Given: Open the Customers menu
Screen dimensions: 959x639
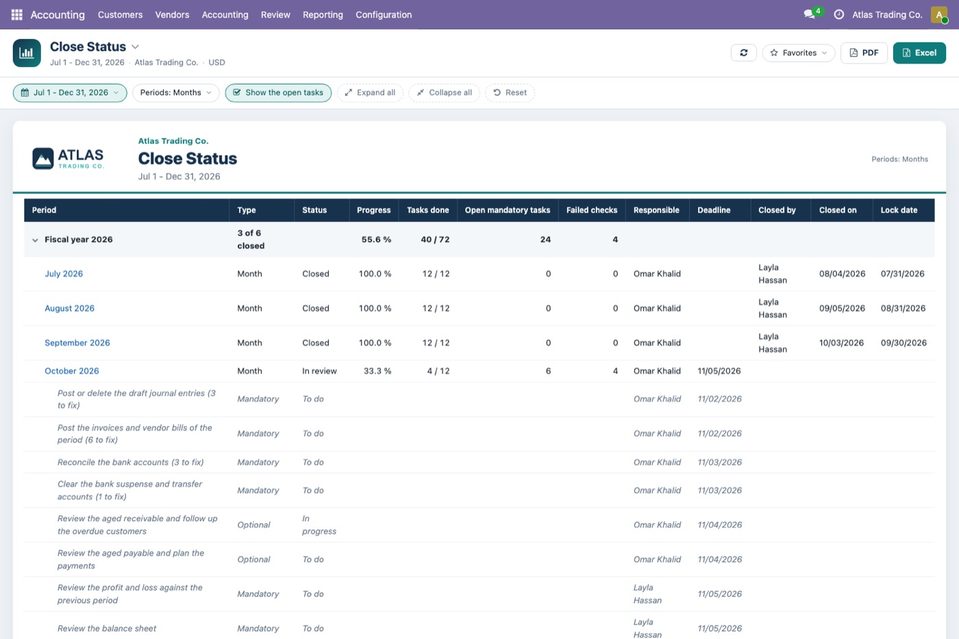Looking at the screenshot, I should click(120, 15).
